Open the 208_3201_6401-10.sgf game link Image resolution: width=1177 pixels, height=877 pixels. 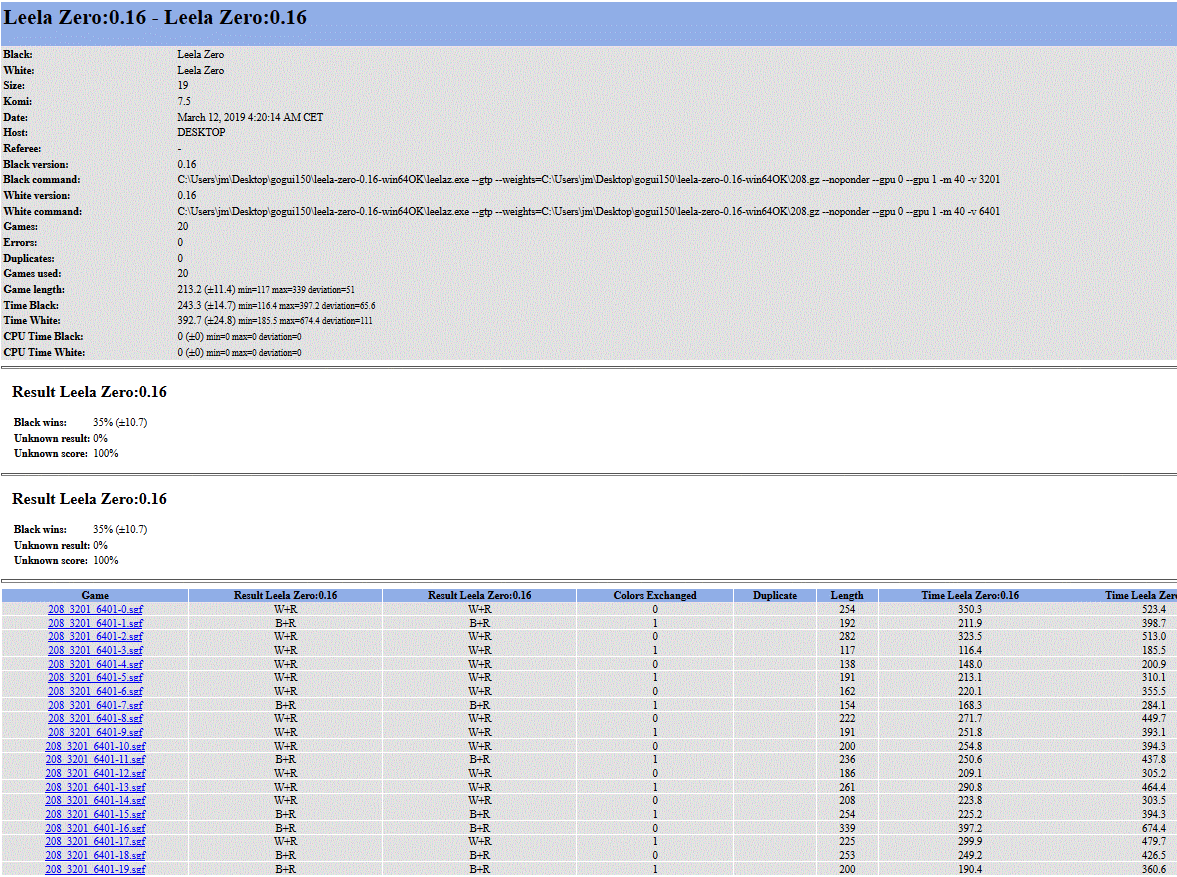(95, 746)
